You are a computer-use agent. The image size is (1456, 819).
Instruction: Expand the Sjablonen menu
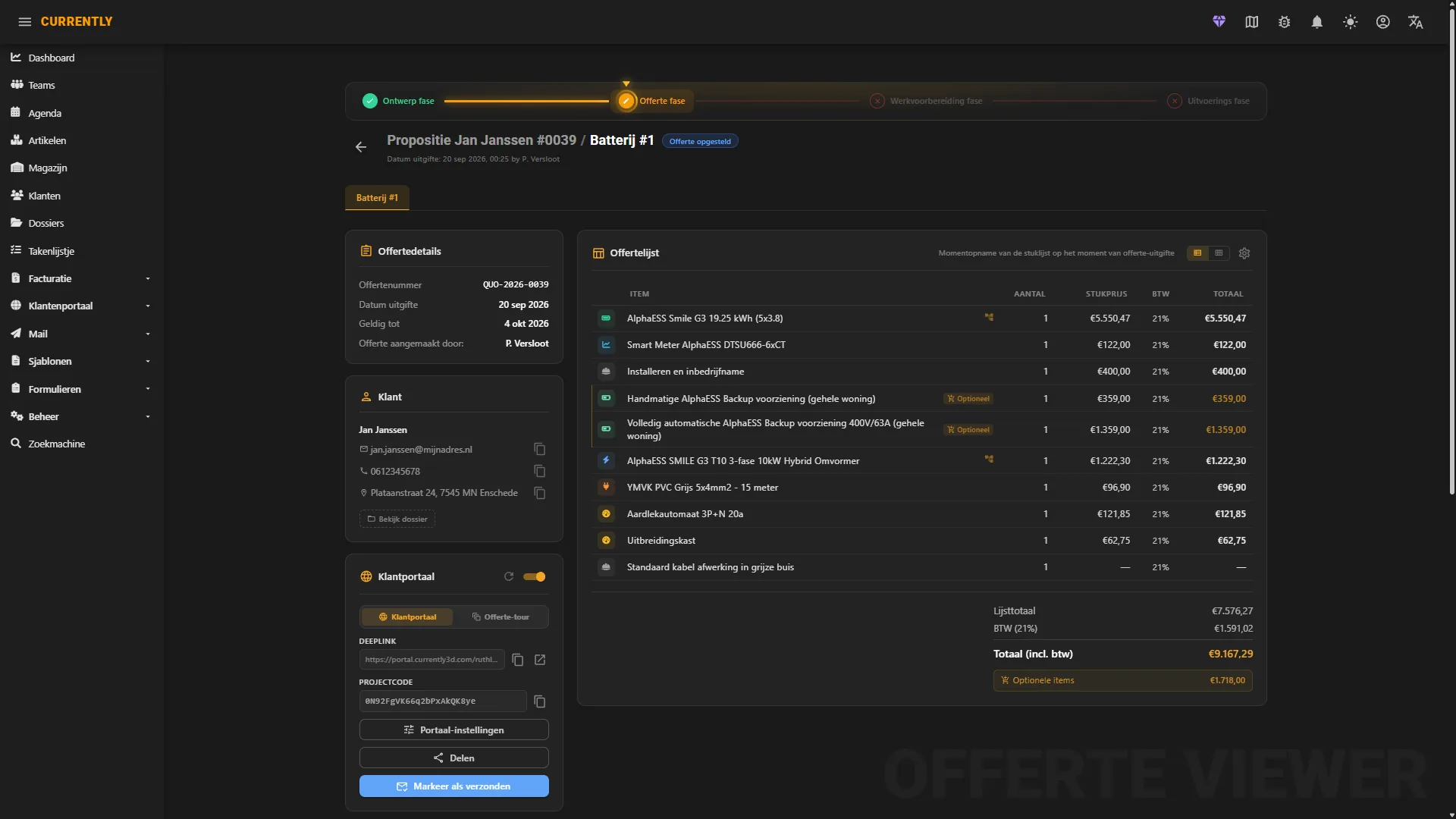pos(82,361)
